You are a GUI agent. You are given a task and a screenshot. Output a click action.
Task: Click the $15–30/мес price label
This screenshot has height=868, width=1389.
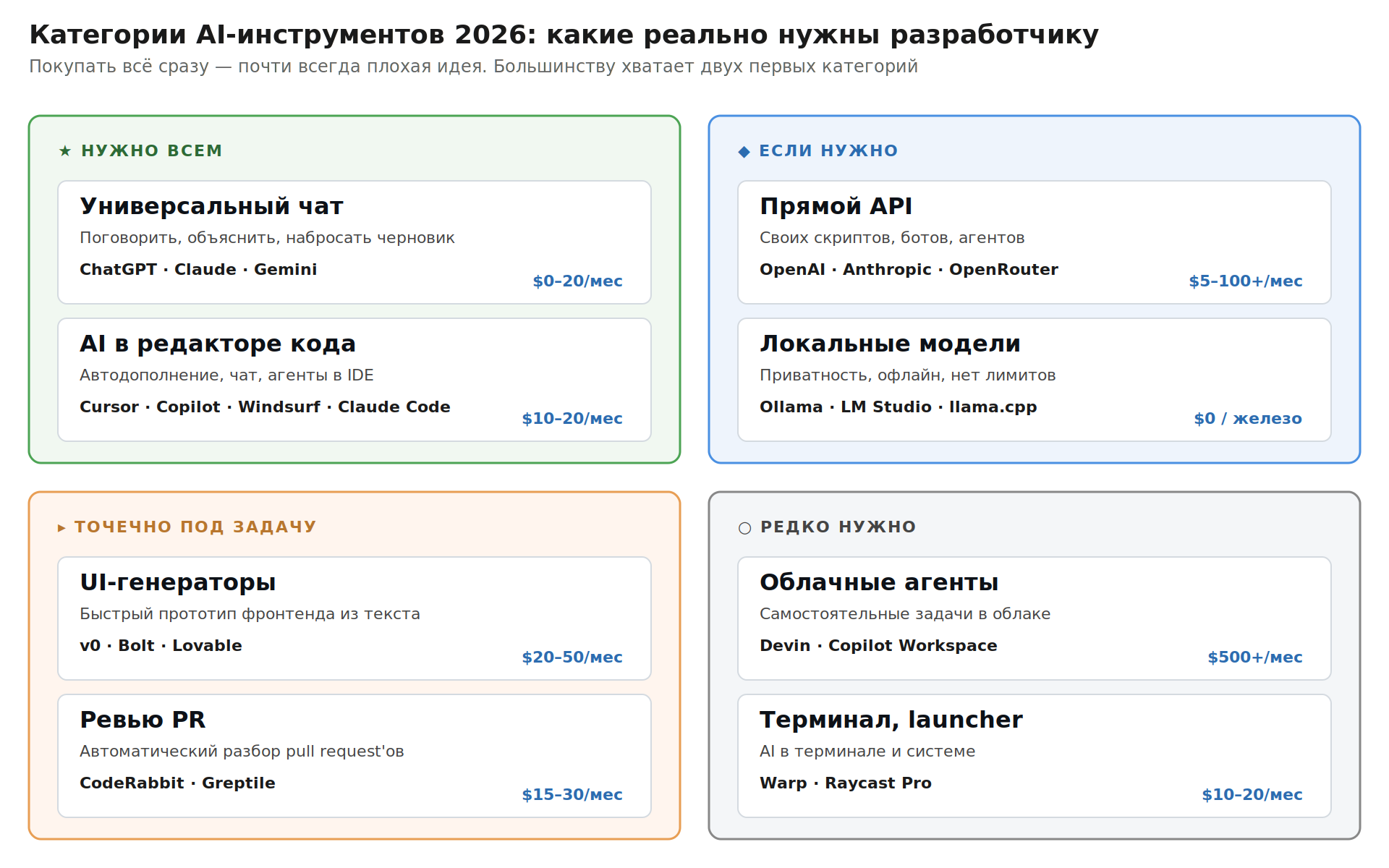click(572, 794)
